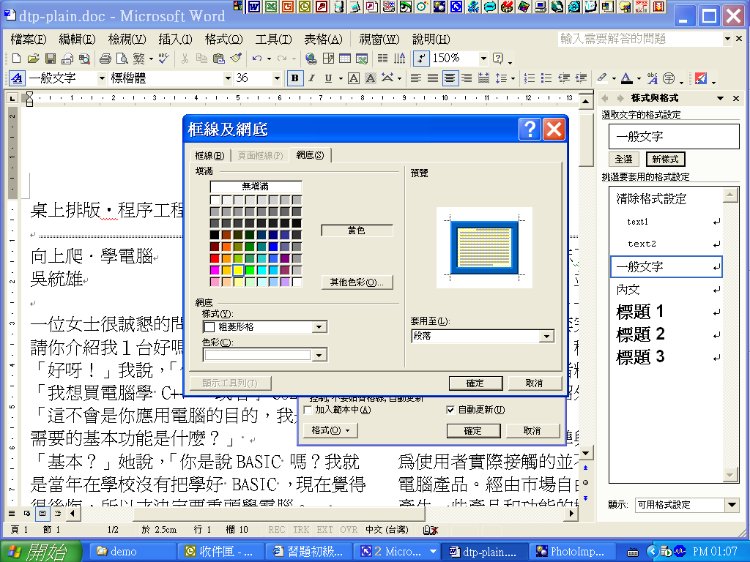This screenshot has width=750, height=562.
Task: Open the 編輯 menu
Action: (x=77, y=39)
